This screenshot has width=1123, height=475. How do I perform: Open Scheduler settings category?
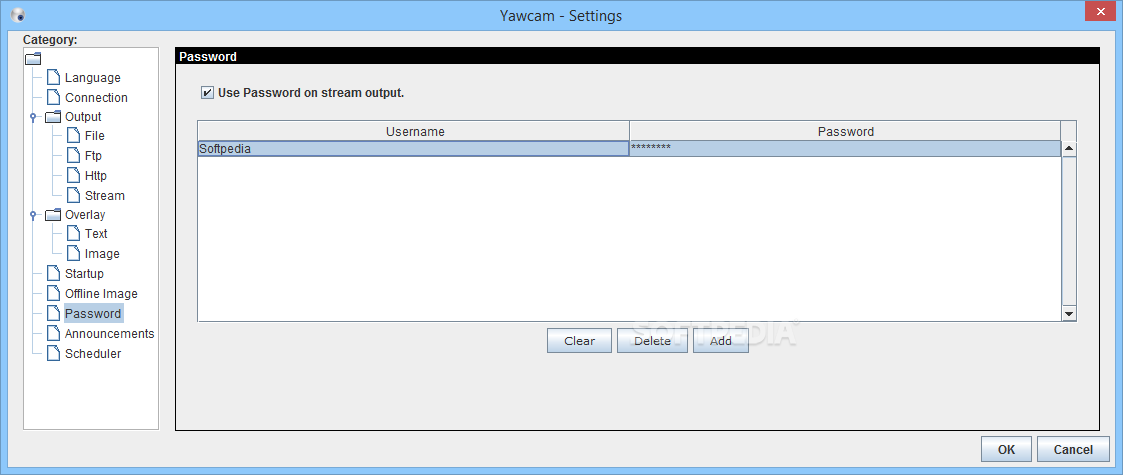93,354
